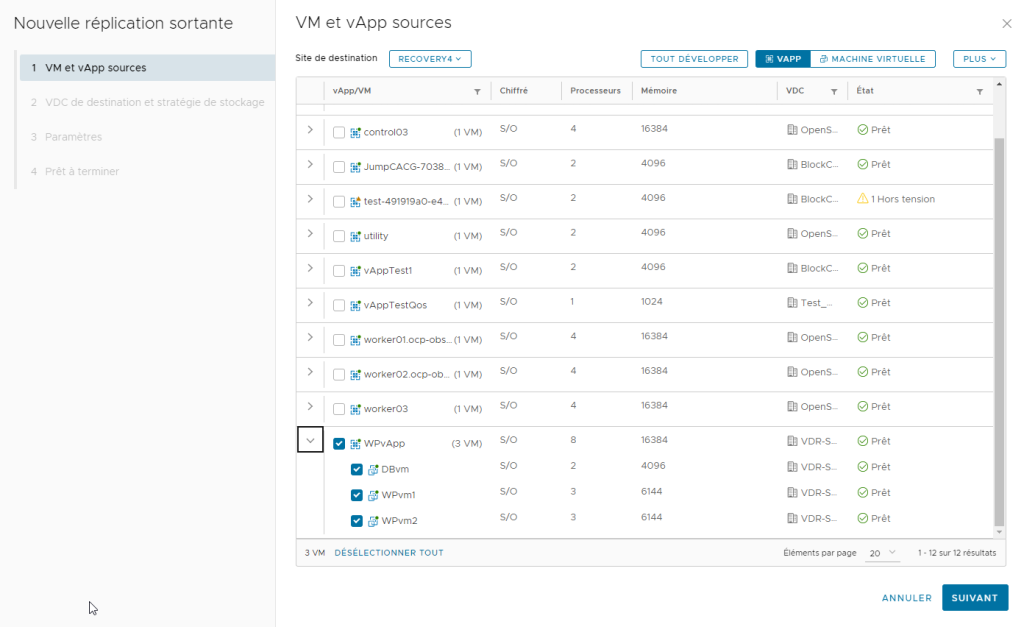Click the warning vApp icon beside test-491919a0-e4
The width and height of the screenshot is (1024, 627).
[x=355, y=202]
